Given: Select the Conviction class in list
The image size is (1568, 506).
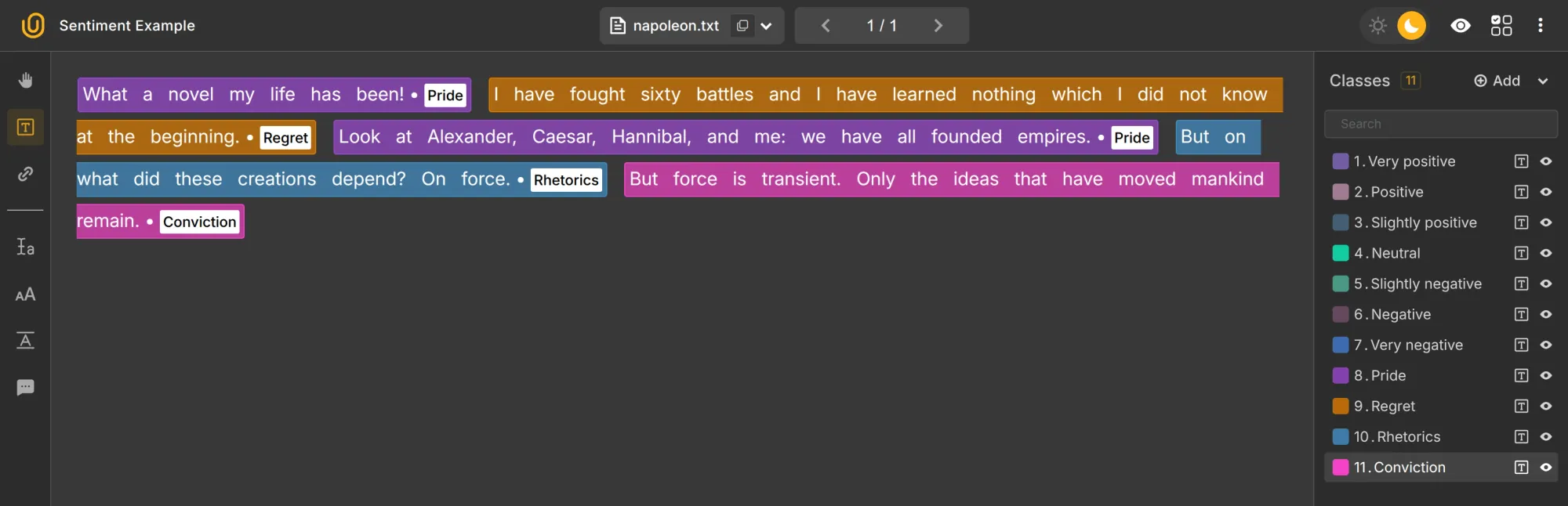Looking at the screenshot, I should click(x=1409, y=468).
